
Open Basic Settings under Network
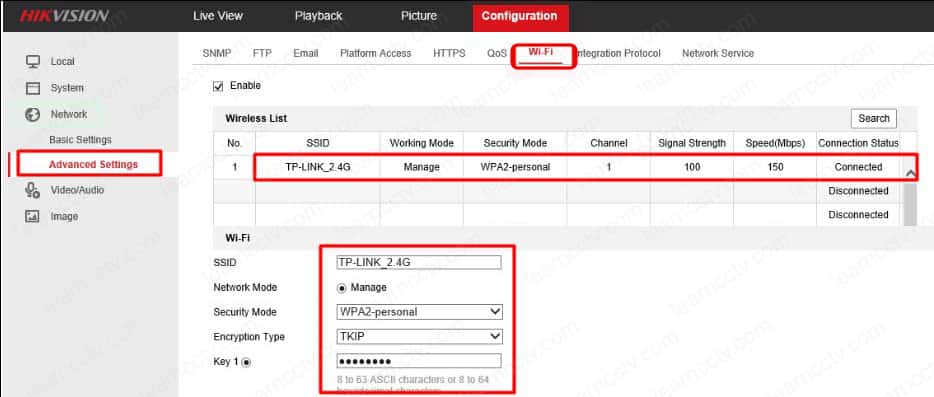[x=80, y=140]
